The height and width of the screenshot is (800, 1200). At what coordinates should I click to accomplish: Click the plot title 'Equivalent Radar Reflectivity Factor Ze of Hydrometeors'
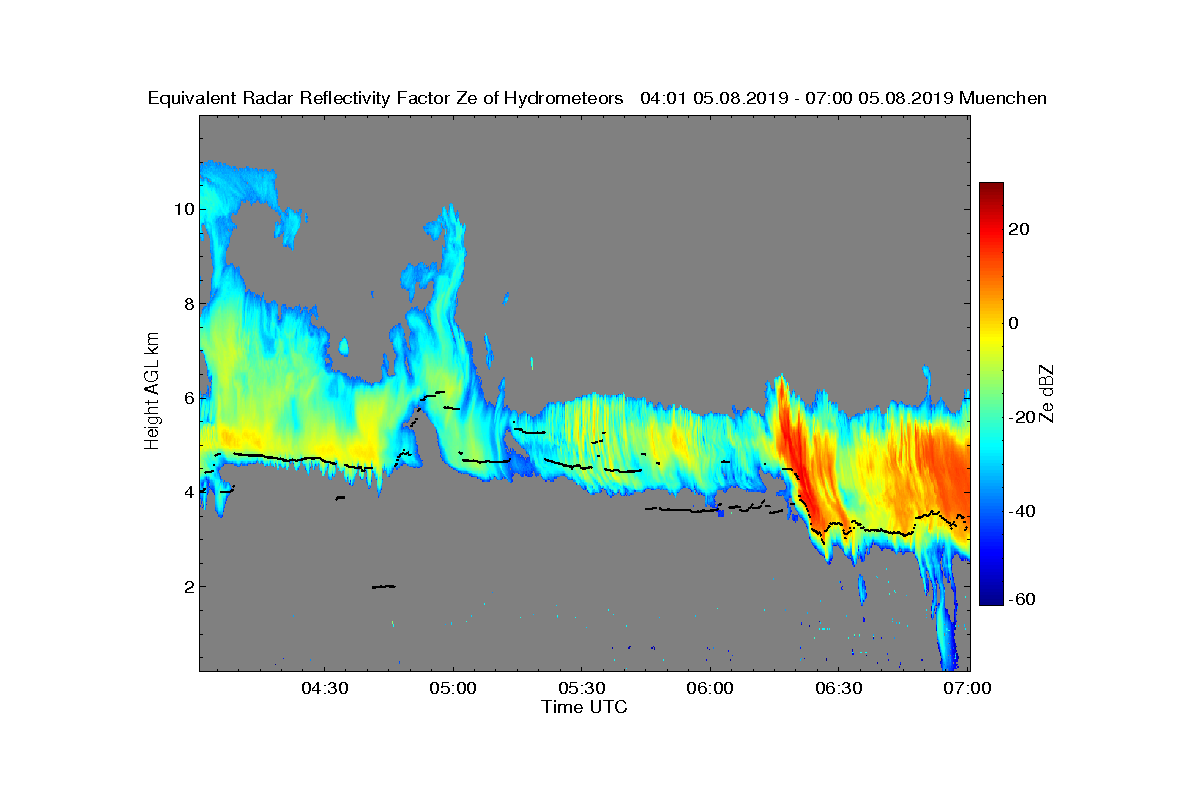386,98
